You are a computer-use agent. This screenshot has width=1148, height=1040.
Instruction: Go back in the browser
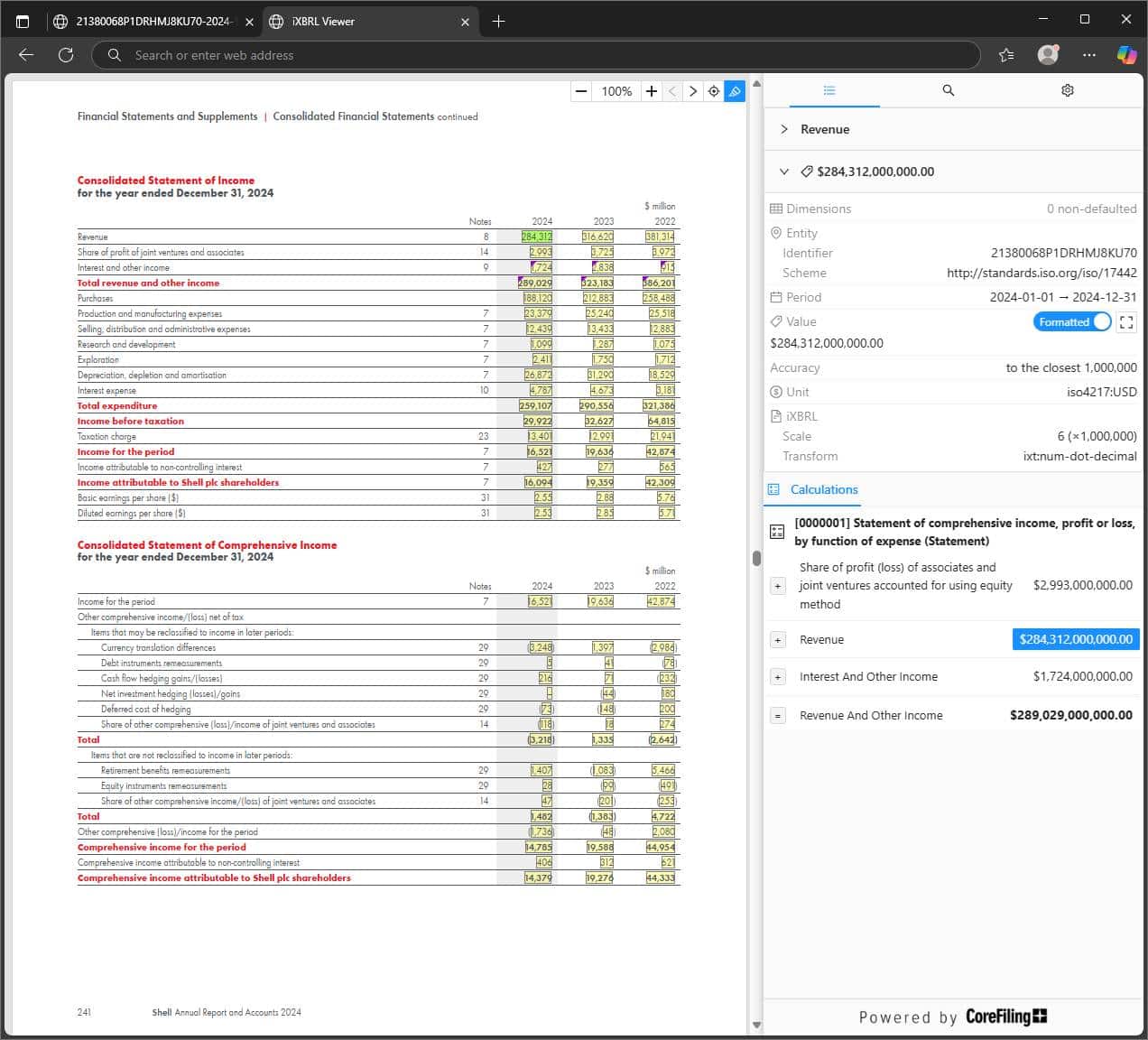coord(26,55)
